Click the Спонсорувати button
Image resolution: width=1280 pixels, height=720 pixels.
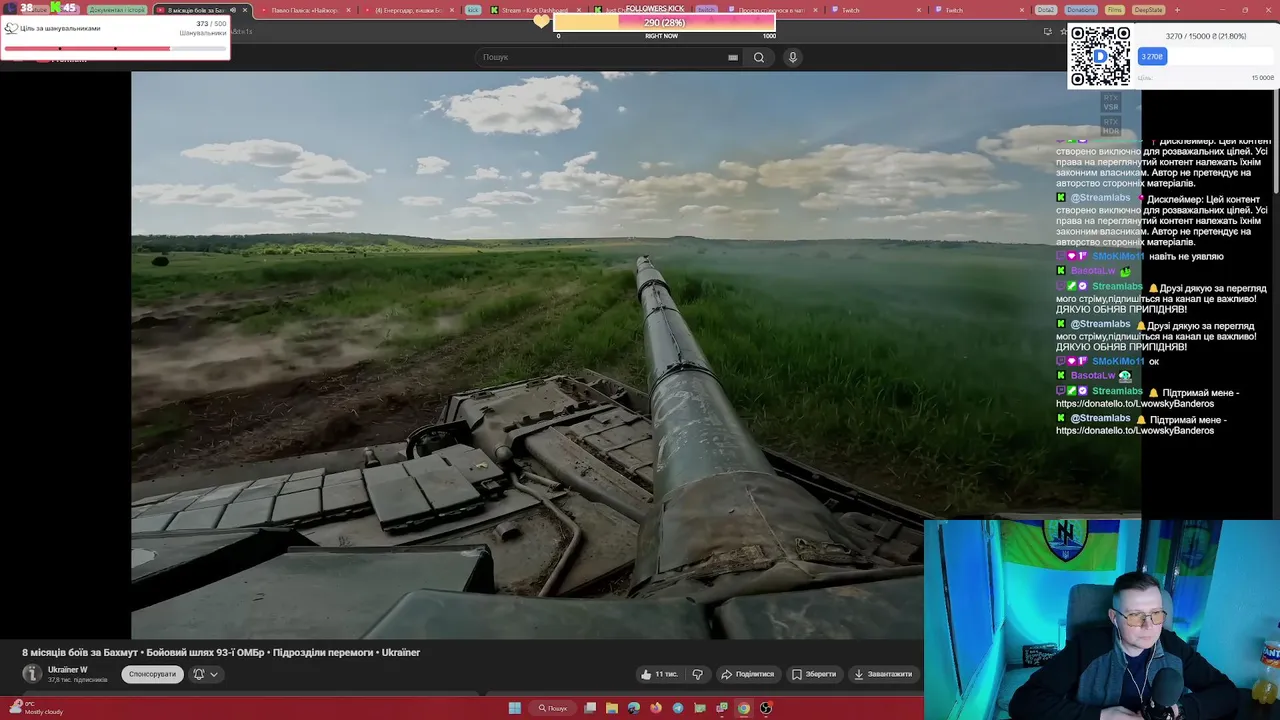point(152,674)
